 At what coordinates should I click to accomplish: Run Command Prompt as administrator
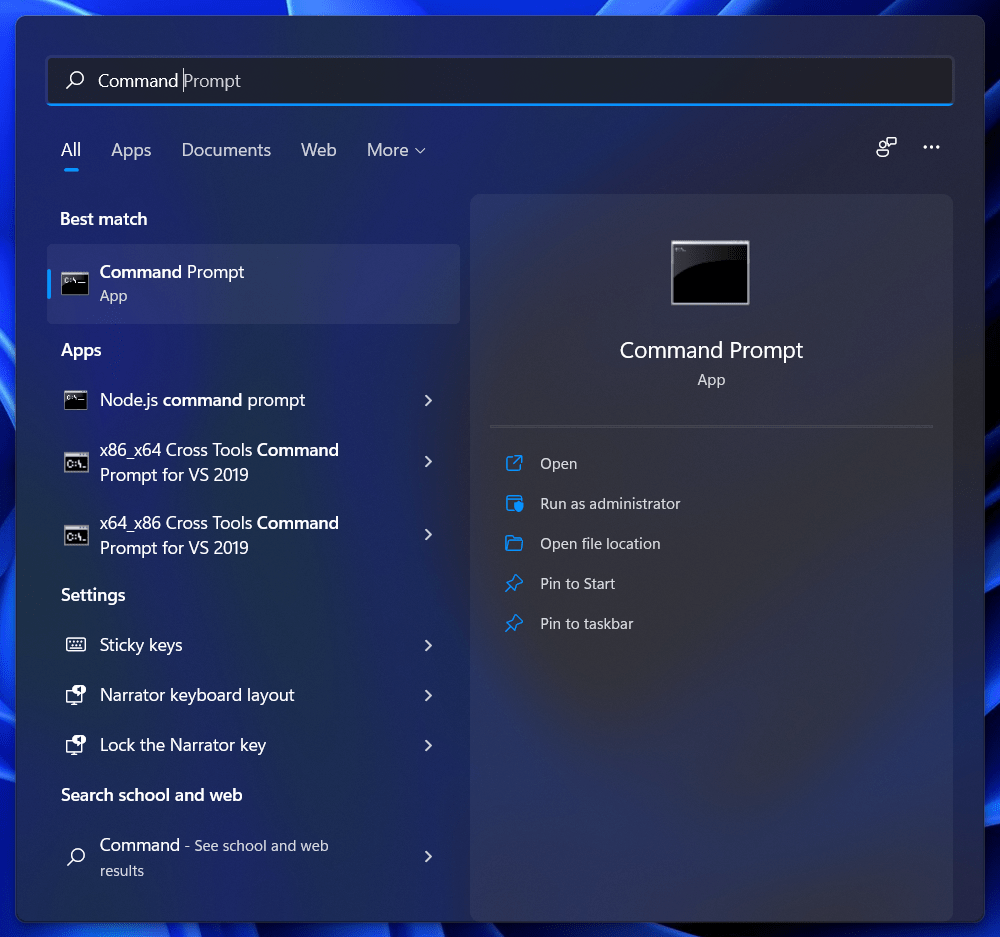612,503
